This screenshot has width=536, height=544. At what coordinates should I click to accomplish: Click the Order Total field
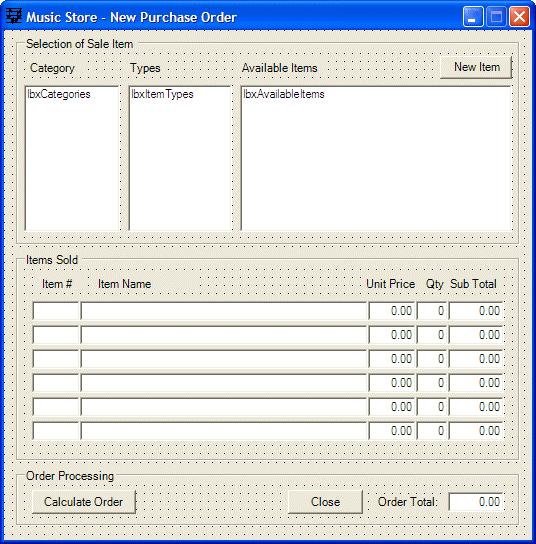476,502
